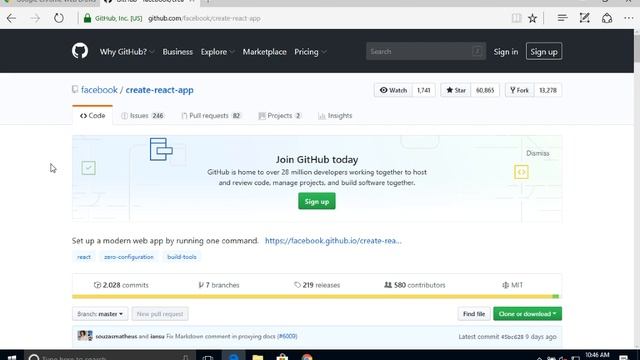Open reading view icon in address bar
The width and height of the screenshot is (640, 360).
click(516, 18)
